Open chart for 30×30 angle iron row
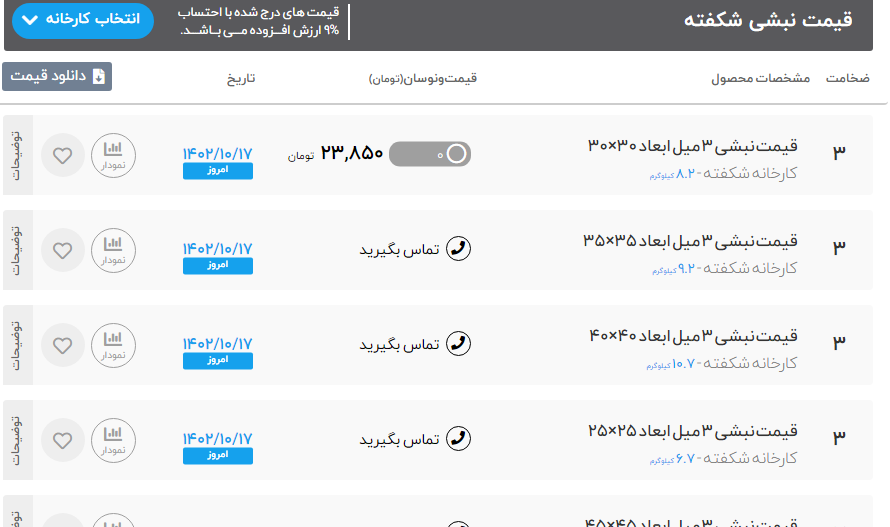This screenshot has height=527, width=890. (113, 155)
